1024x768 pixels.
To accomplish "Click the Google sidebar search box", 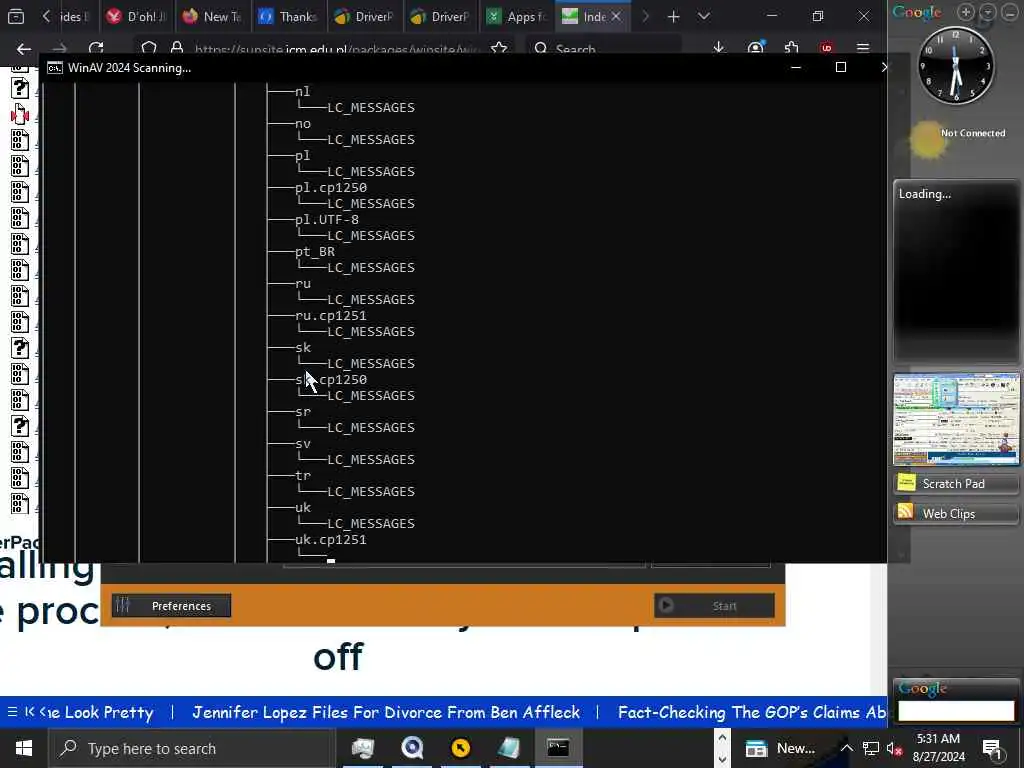I will 956,711.
